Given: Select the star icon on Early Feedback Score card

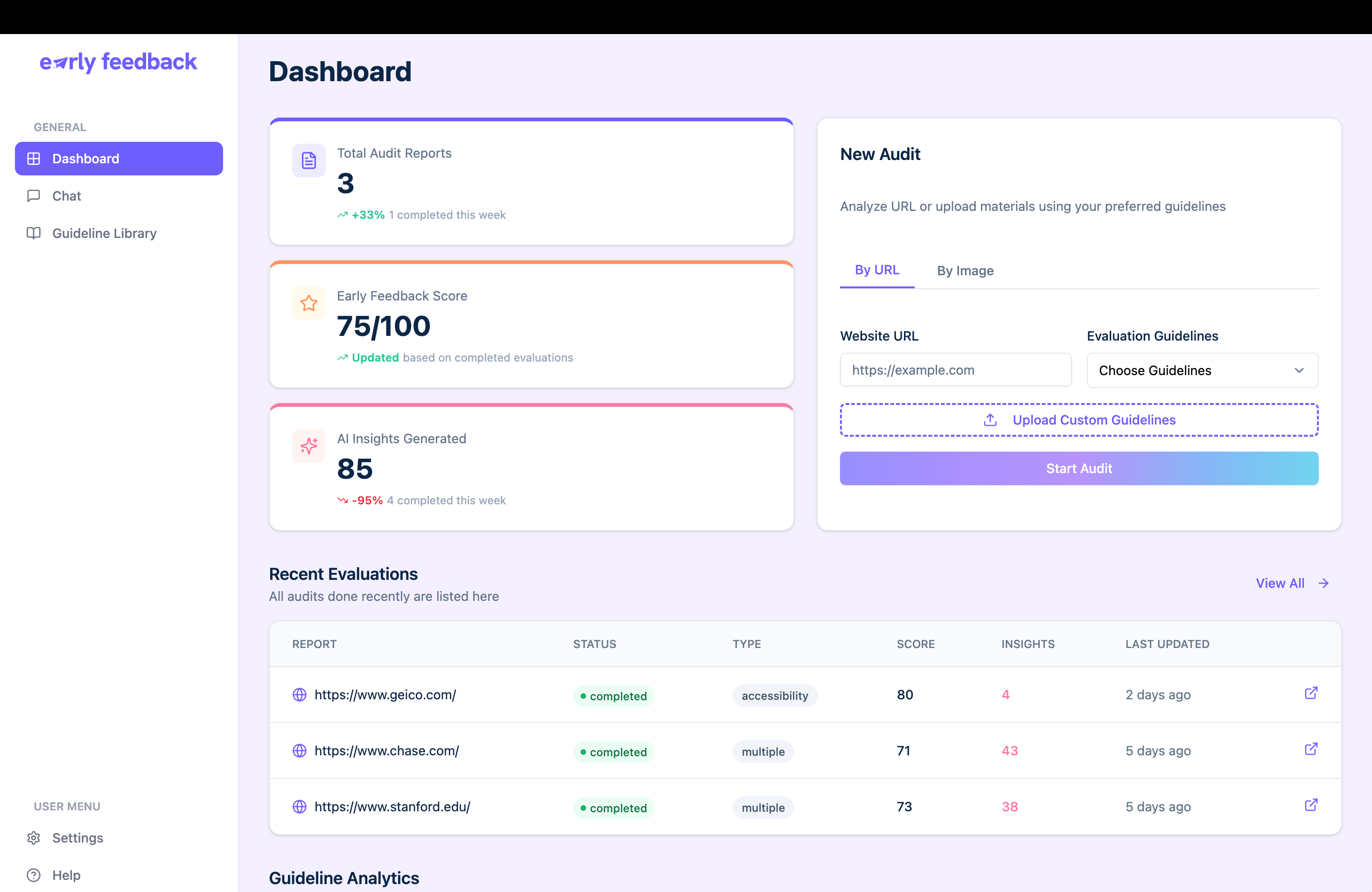Looking at the screenshot, I should [308, 303].
